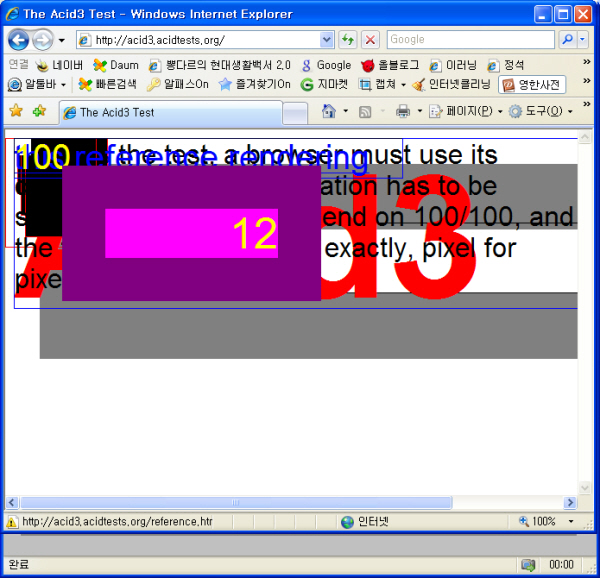
Task: Click the horizontal scrollbar thumb
Action: pos(236,502)
